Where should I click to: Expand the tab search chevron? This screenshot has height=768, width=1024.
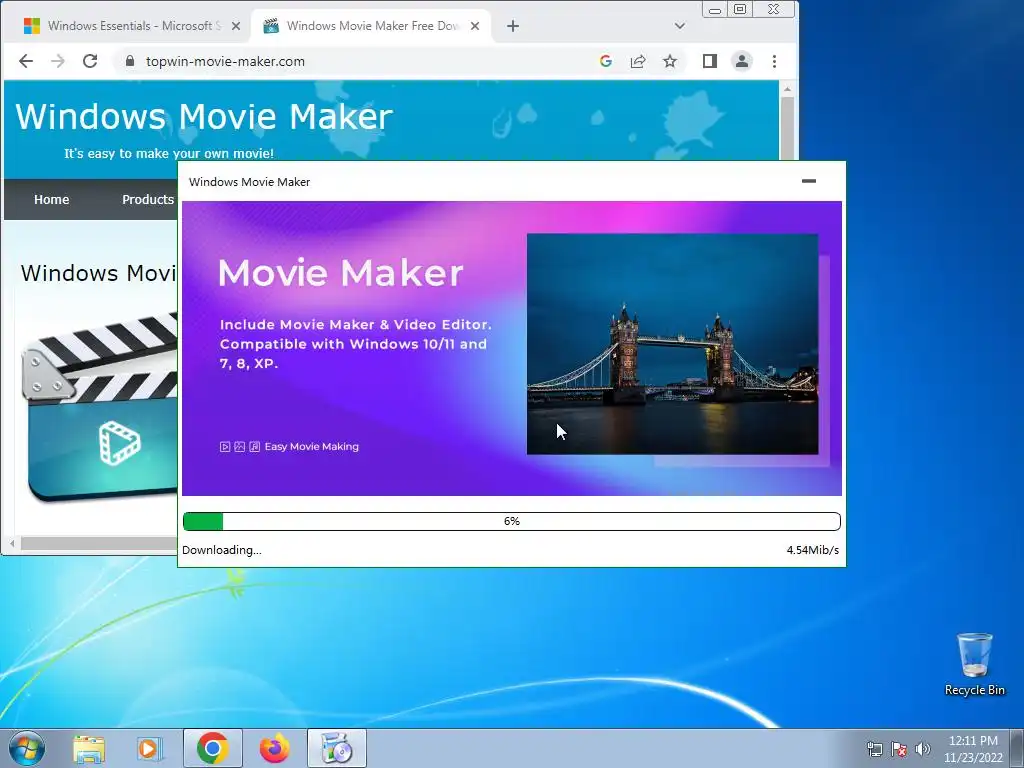tap(680, 26)
